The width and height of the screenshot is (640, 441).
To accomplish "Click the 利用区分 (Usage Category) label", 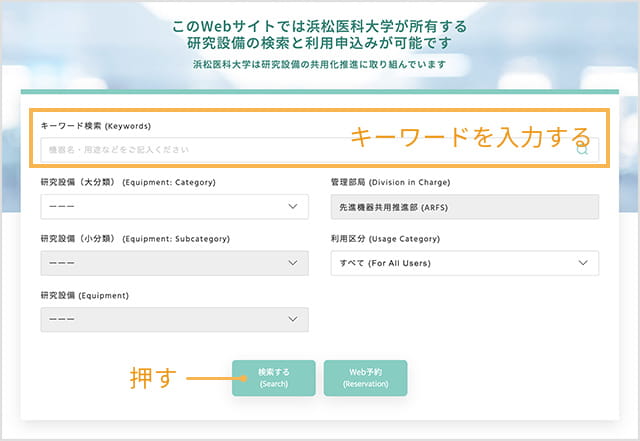I will (x=385, y=239).
